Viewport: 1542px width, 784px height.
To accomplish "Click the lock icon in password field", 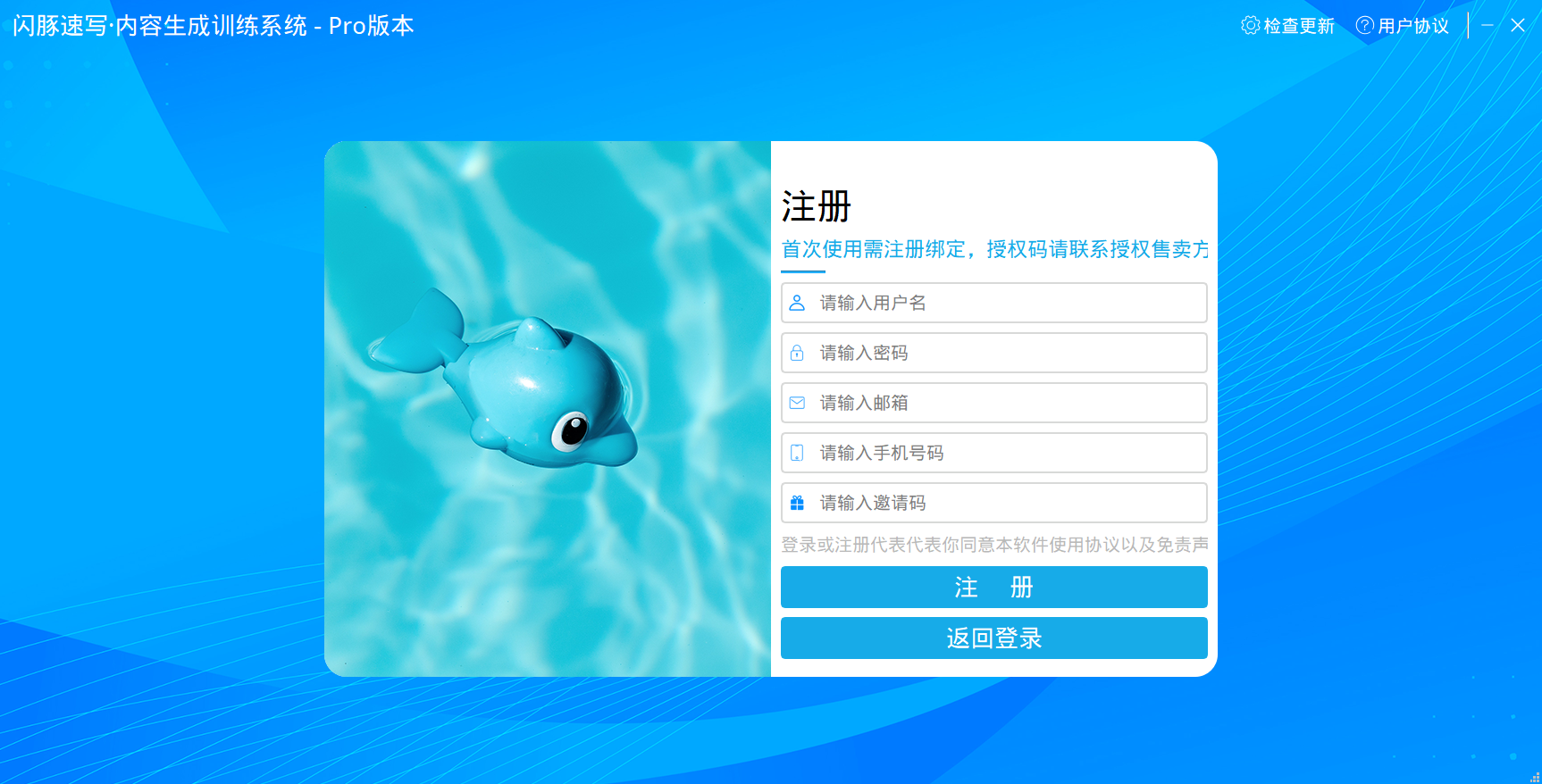I will (x=797, y=353).
